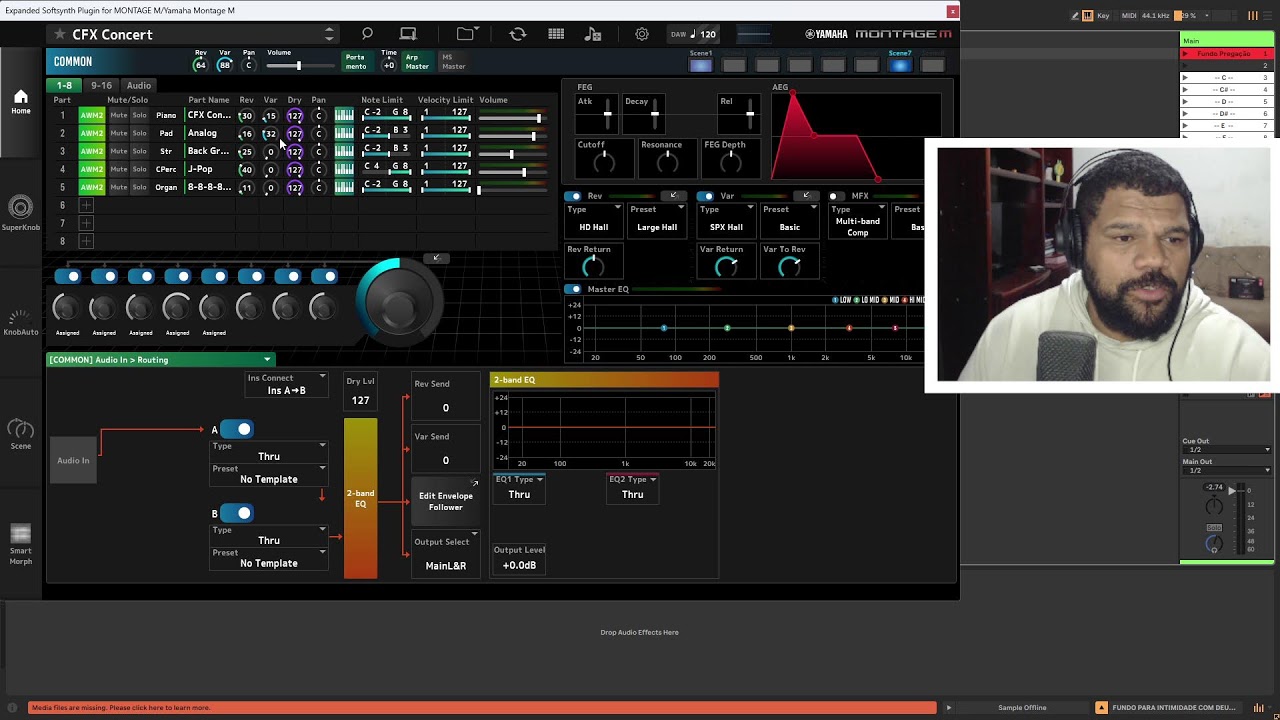This screenshot has height=720, width=1280.
Task: Toggle the Master EQ switch
Action: click(x=574, y=289)
